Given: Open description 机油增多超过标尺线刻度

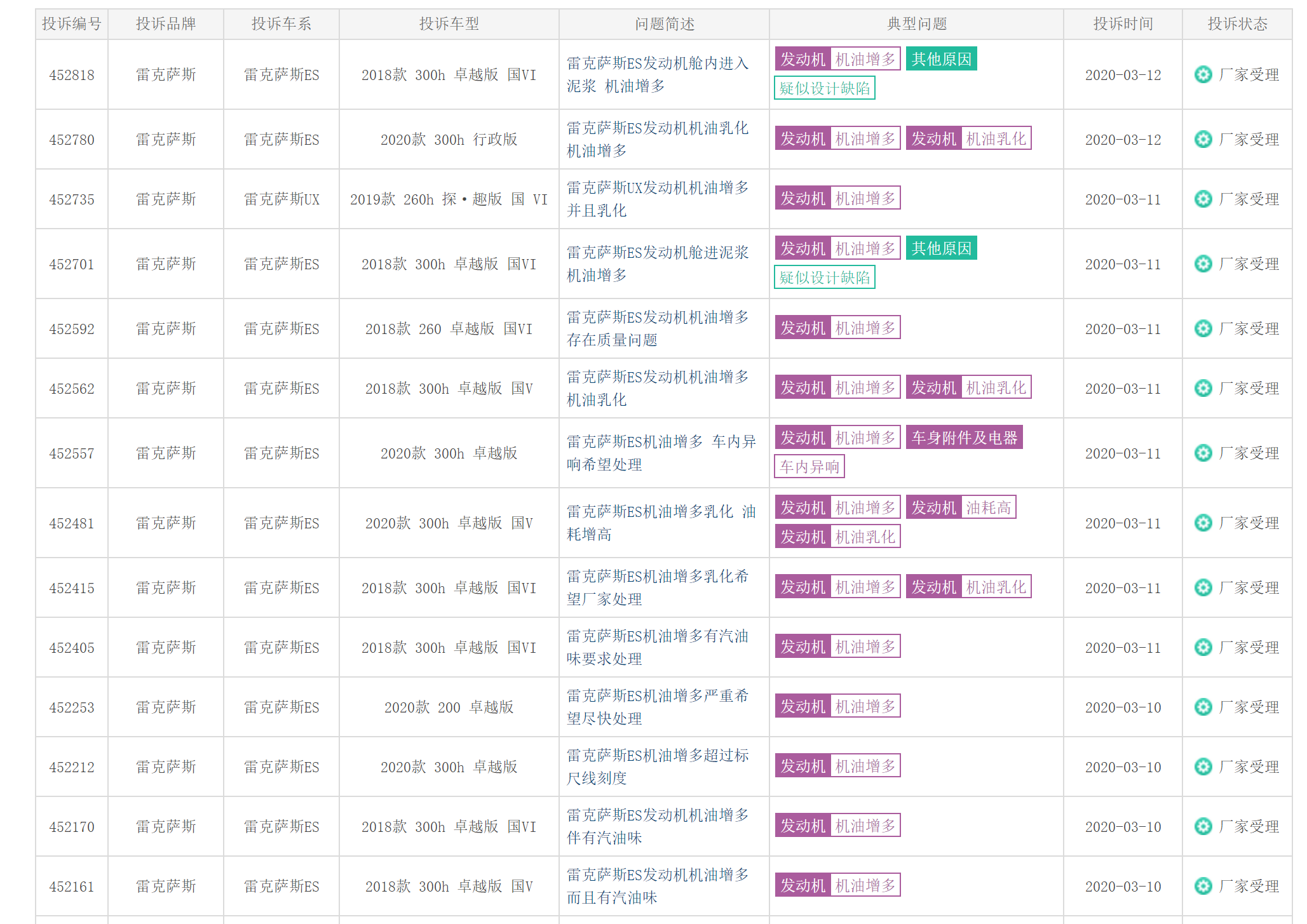Looking at the screenshot, I should [658, 767].
